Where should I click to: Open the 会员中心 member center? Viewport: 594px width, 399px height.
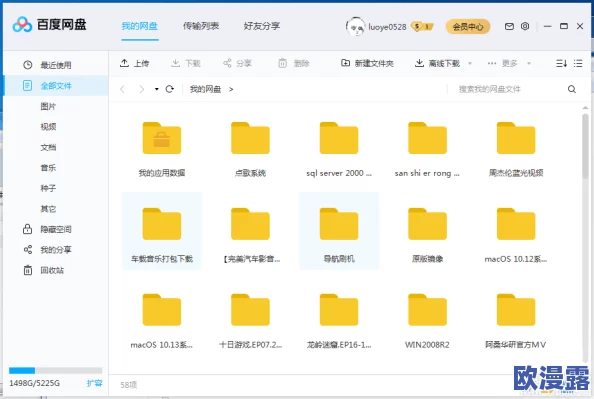click(468, 27)
